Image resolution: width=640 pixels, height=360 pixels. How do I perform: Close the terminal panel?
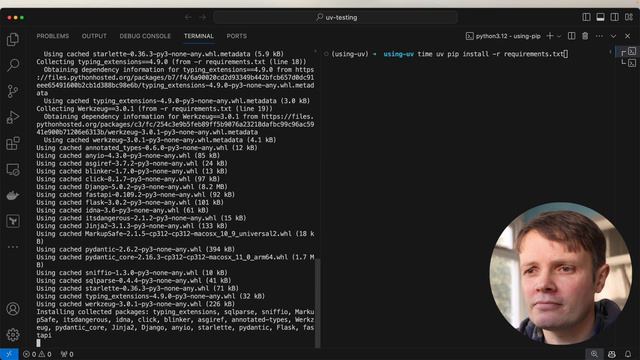coord(627,36)
